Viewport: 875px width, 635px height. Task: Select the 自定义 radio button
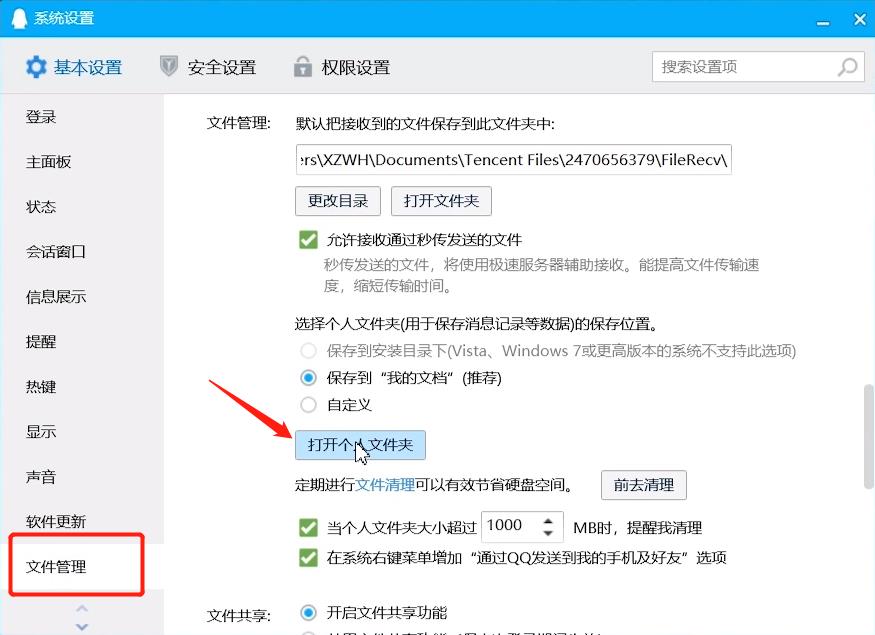308,405
